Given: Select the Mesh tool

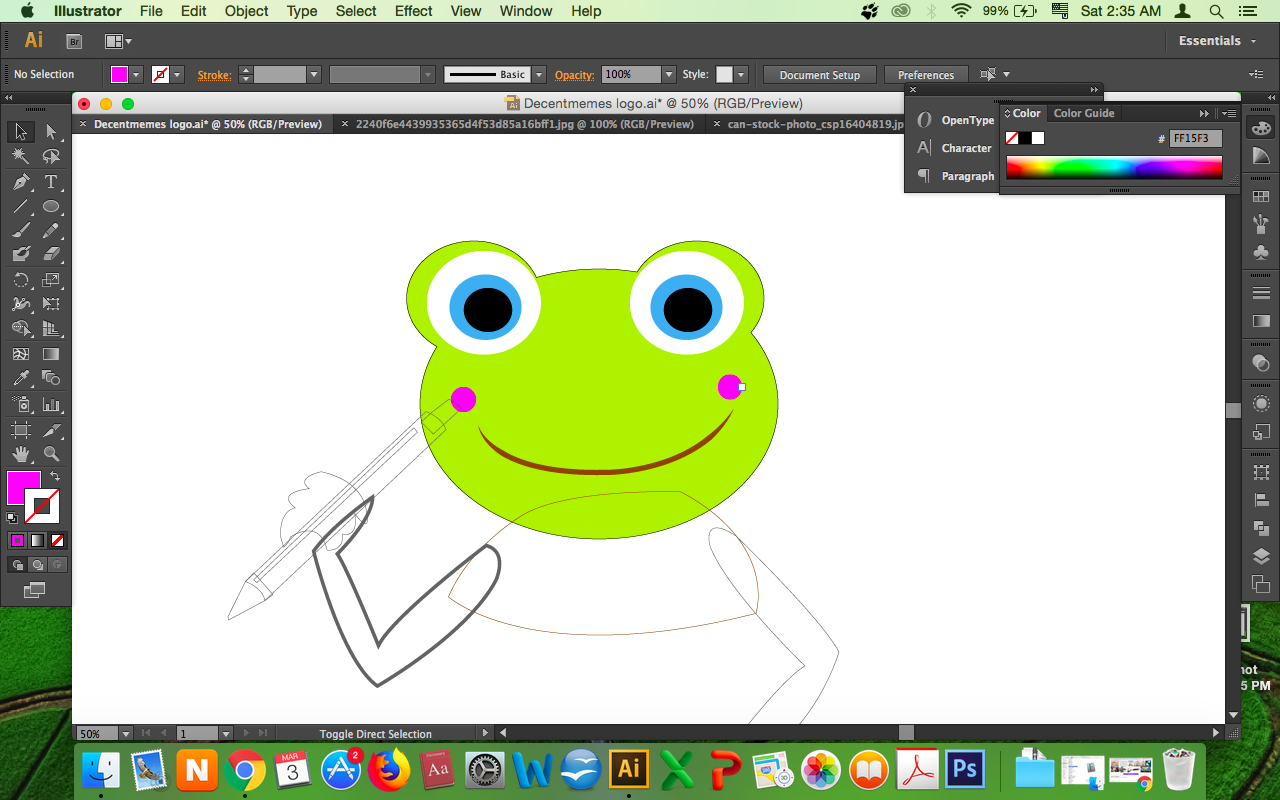Looking at the screenshot, I should point(21,354).
